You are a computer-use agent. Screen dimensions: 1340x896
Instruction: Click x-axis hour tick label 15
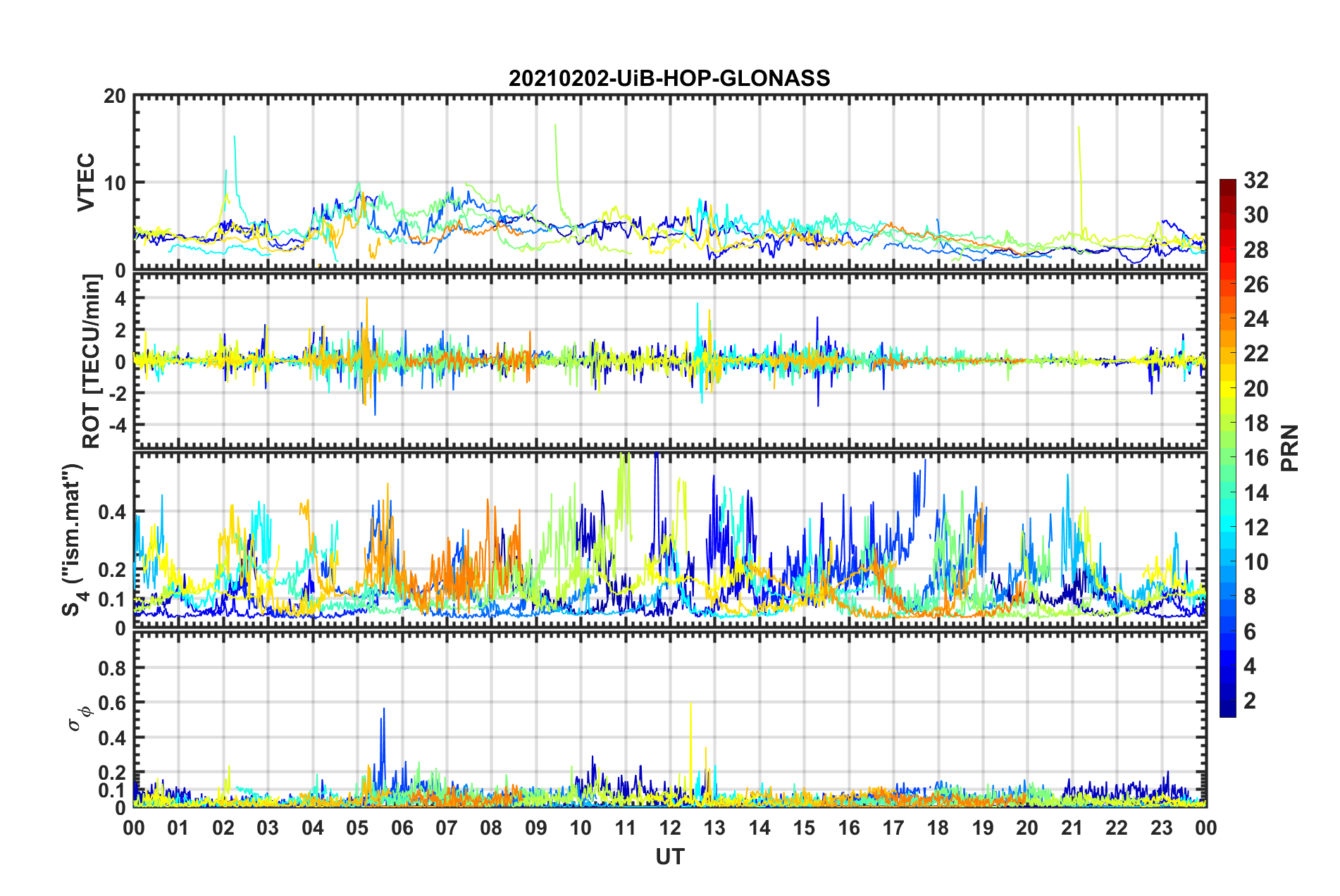pyautogui.click(x=804, y=828)
